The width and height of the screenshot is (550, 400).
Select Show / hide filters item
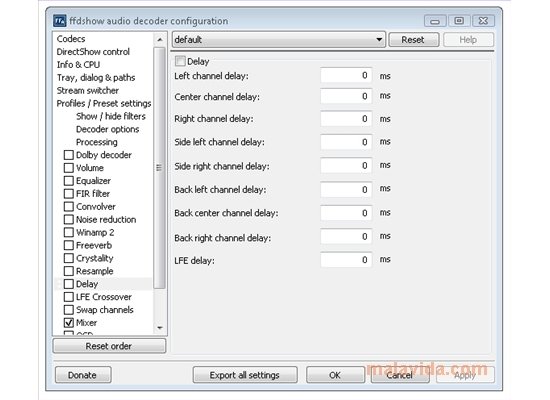click(110, 116)
